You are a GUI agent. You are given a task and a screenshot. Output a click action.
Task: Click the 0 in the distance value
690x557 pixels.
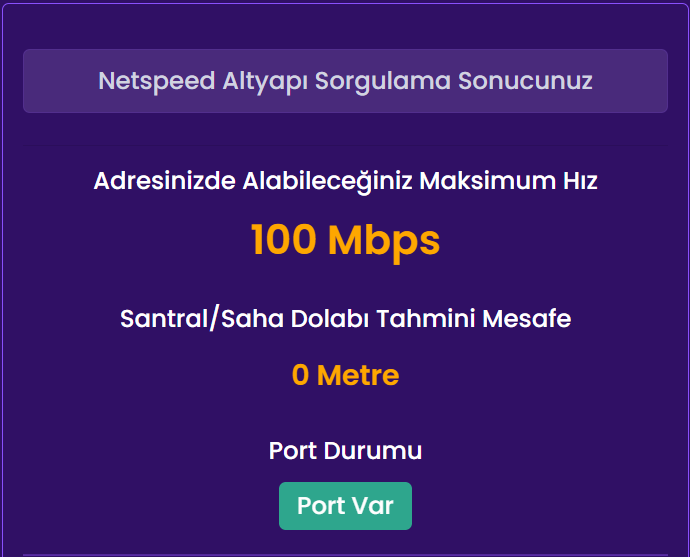pyautogui.click(x=300, y=376)
